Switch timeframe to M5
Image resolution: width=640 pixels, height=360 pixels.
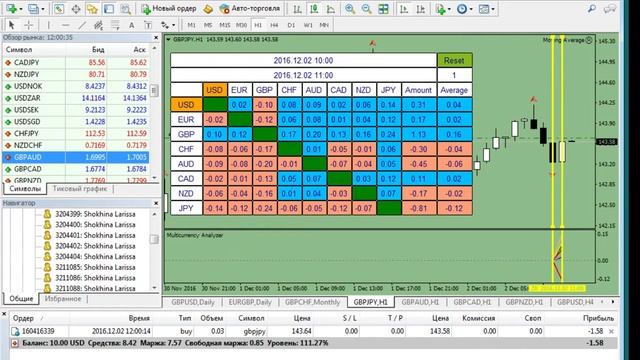pyautogui.click(x=208, y=25)
